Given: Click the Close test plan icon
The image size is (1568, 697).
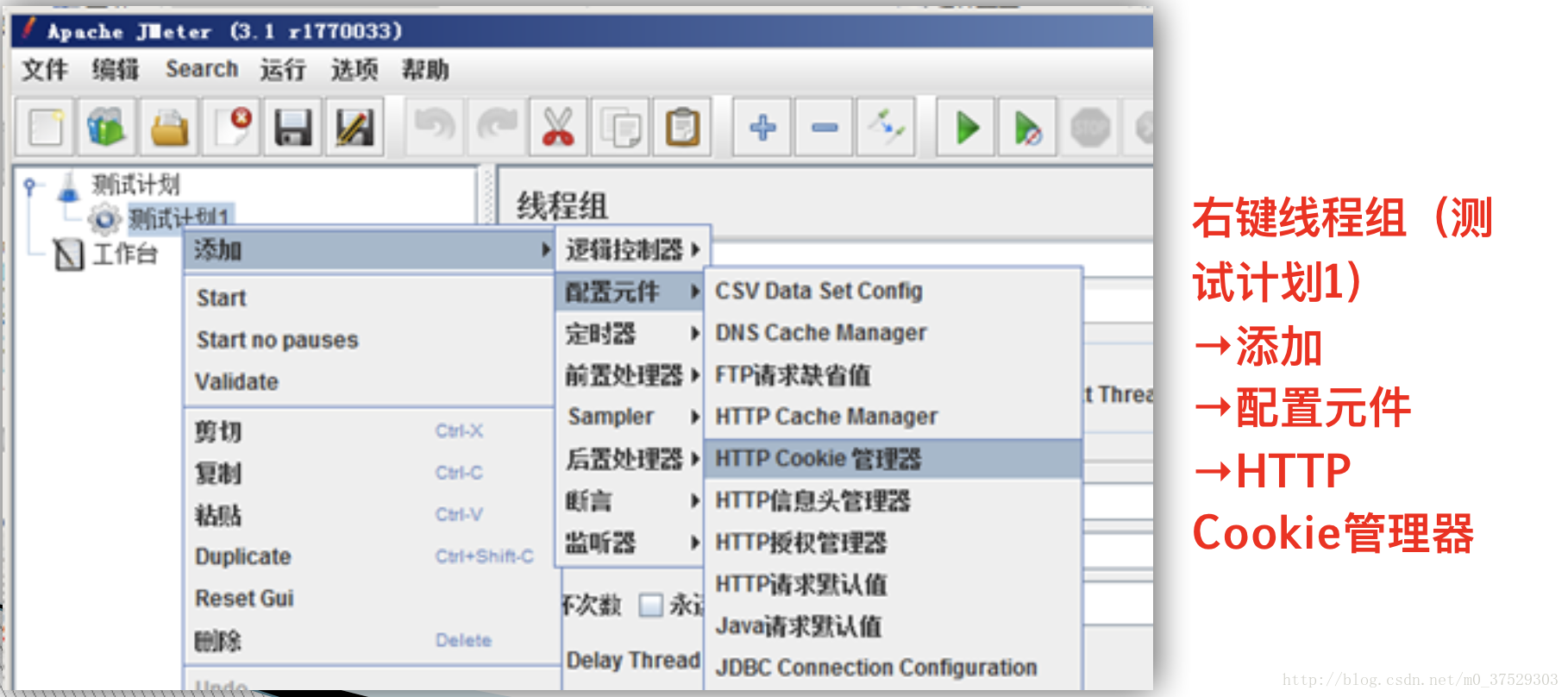Looking at the screenshot, I should pyautogui.click(x=231, y=128).
